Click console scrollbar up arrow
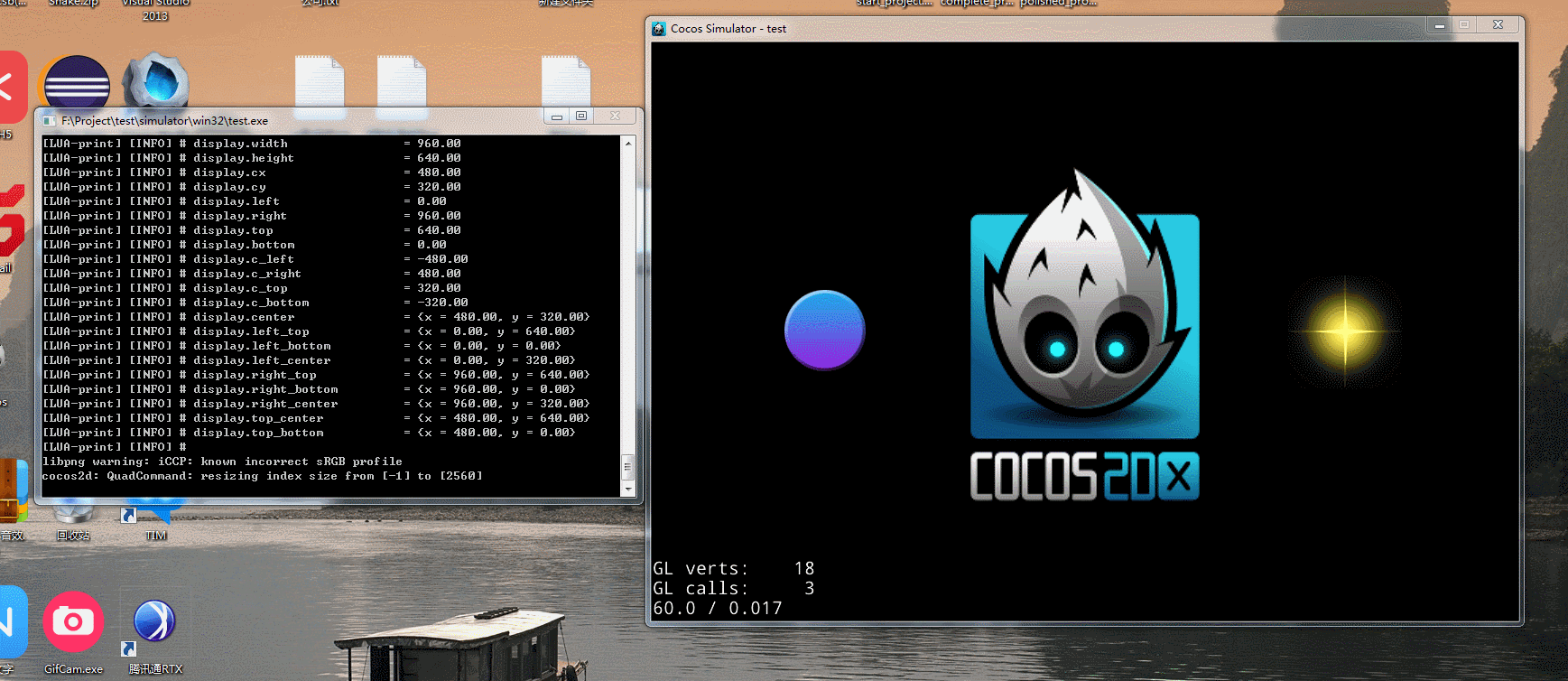Image resolution: width=1568 pixels, height=681 pixels. pyautogui.click(x=628, y=143)
